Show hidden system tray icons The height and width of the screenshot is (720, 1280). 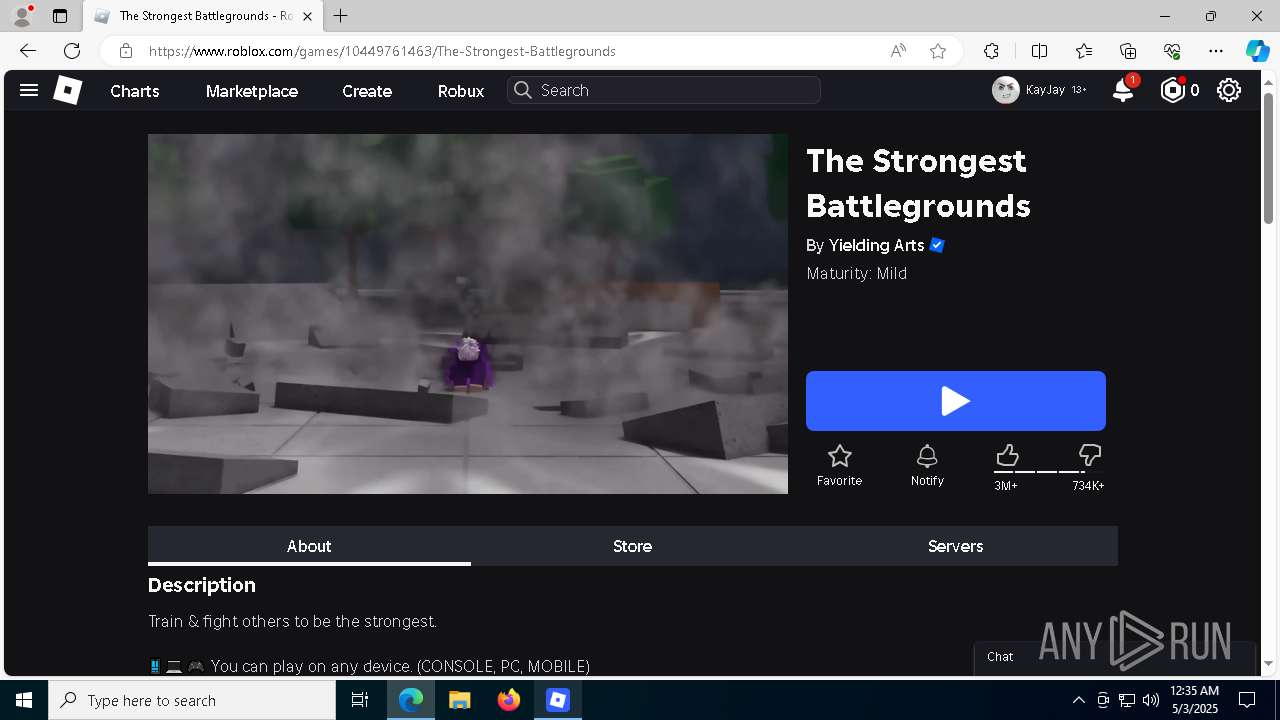click(x=1078, y=700)
